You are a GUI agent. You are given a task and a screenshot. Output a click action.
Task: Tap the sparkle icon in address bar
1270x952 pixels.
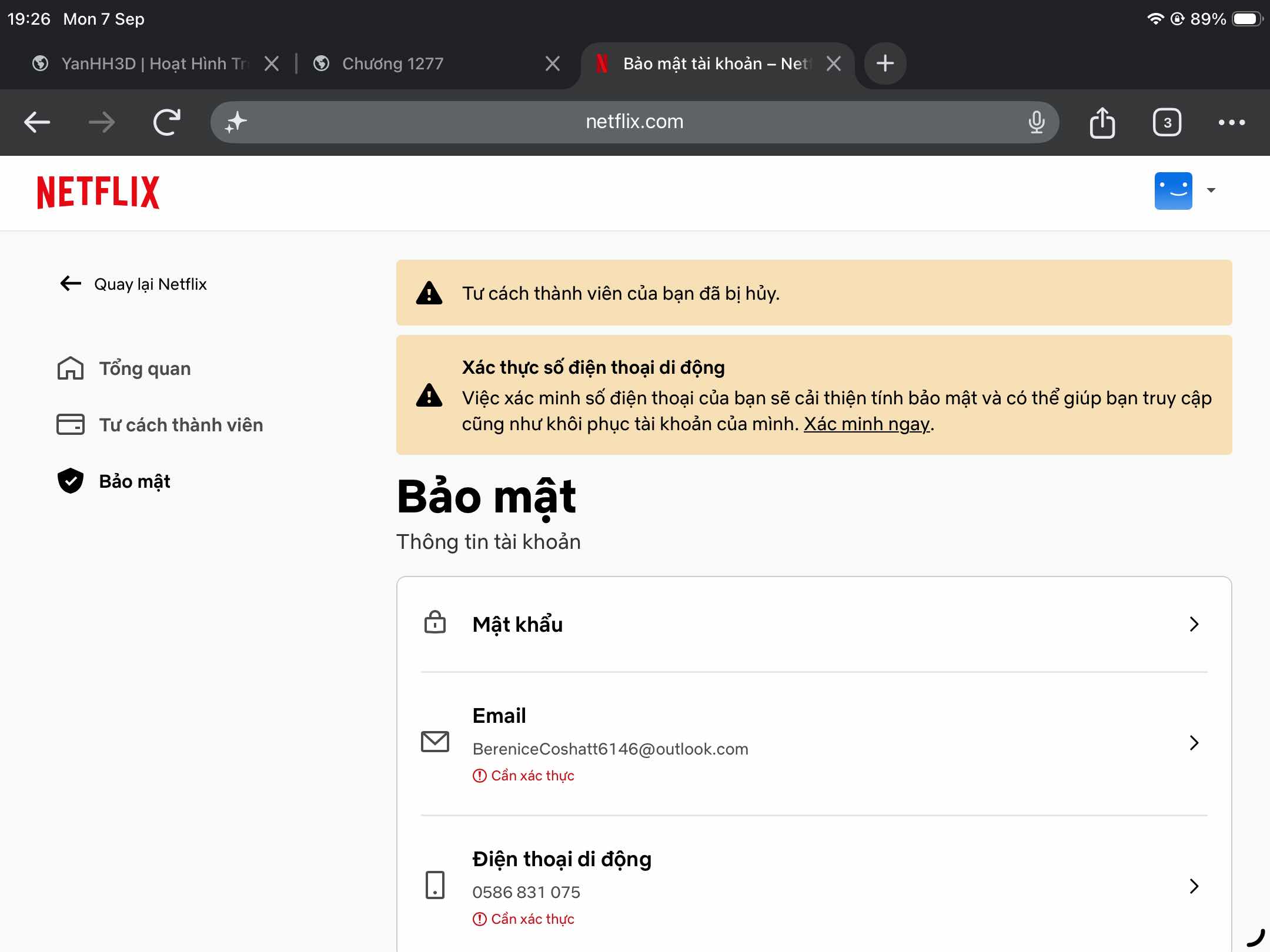pyautogui.click(x=236, y=122)
